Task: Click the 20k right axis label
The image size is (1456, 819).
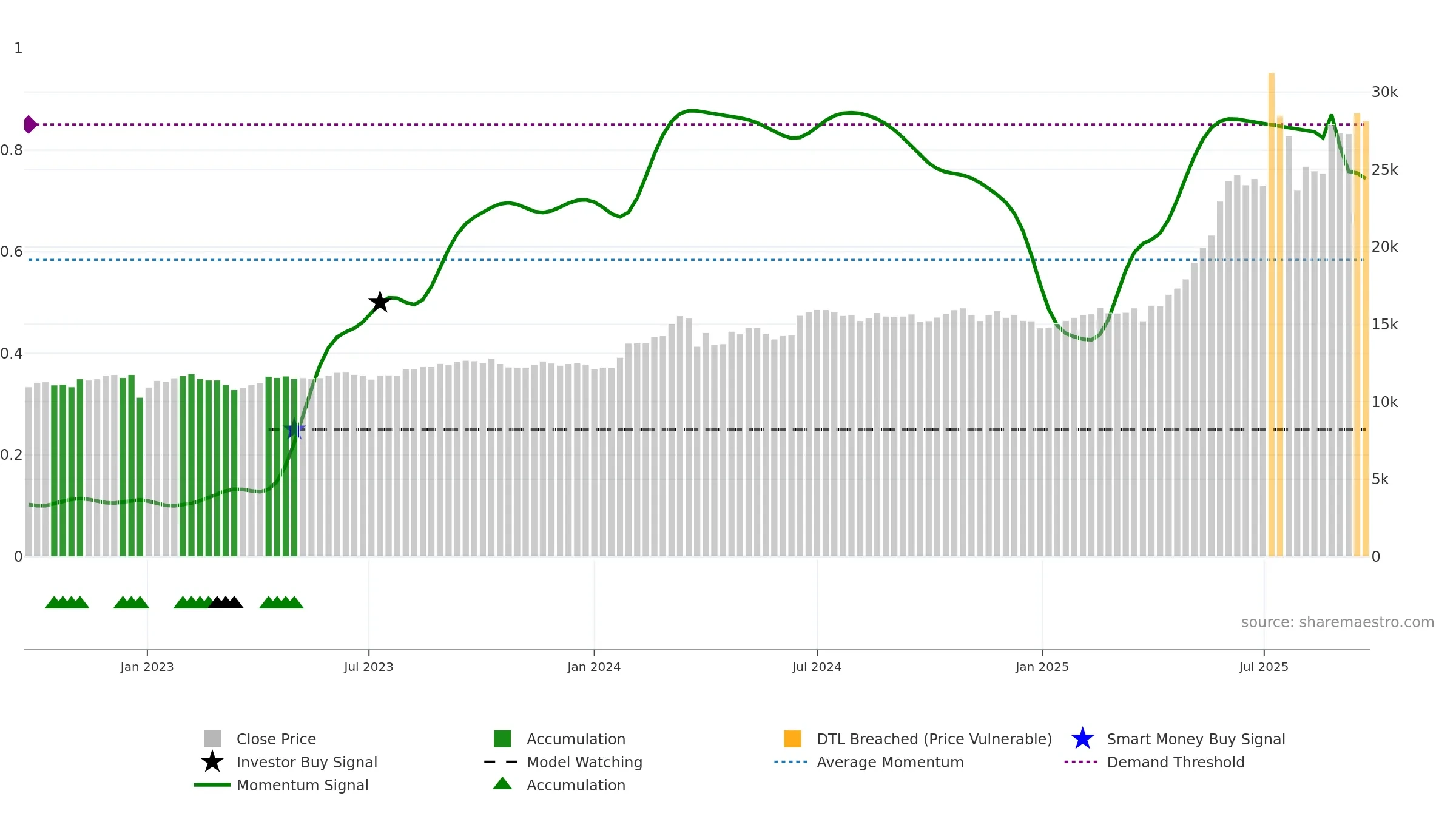Action: (1384, 247)
